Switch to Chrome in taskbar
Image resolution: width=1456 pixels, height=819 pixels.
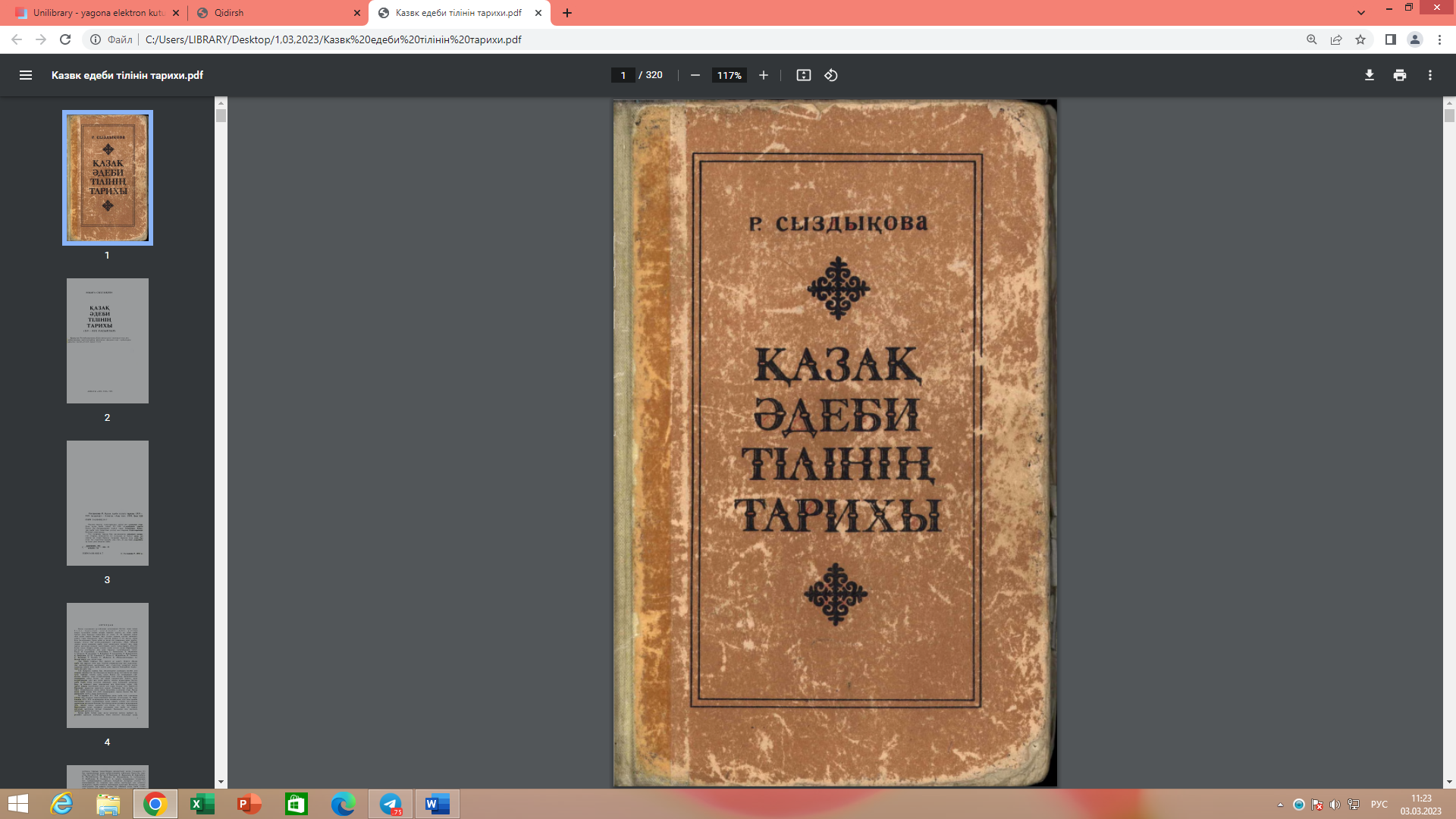[x=155, y=804]
